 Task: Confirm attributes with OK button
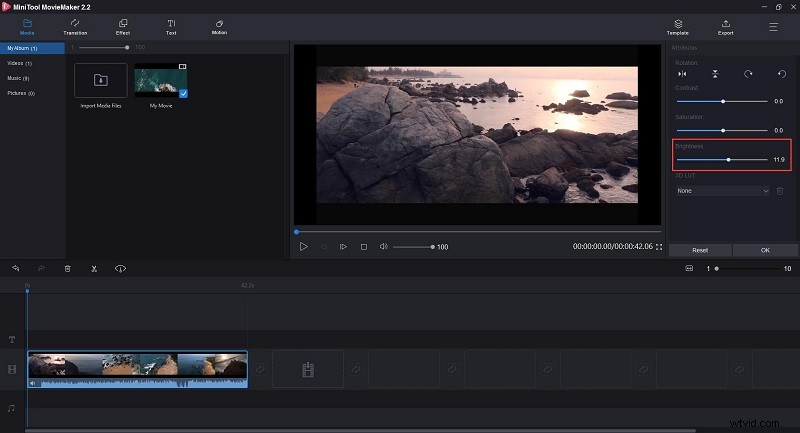pos(765,250)
